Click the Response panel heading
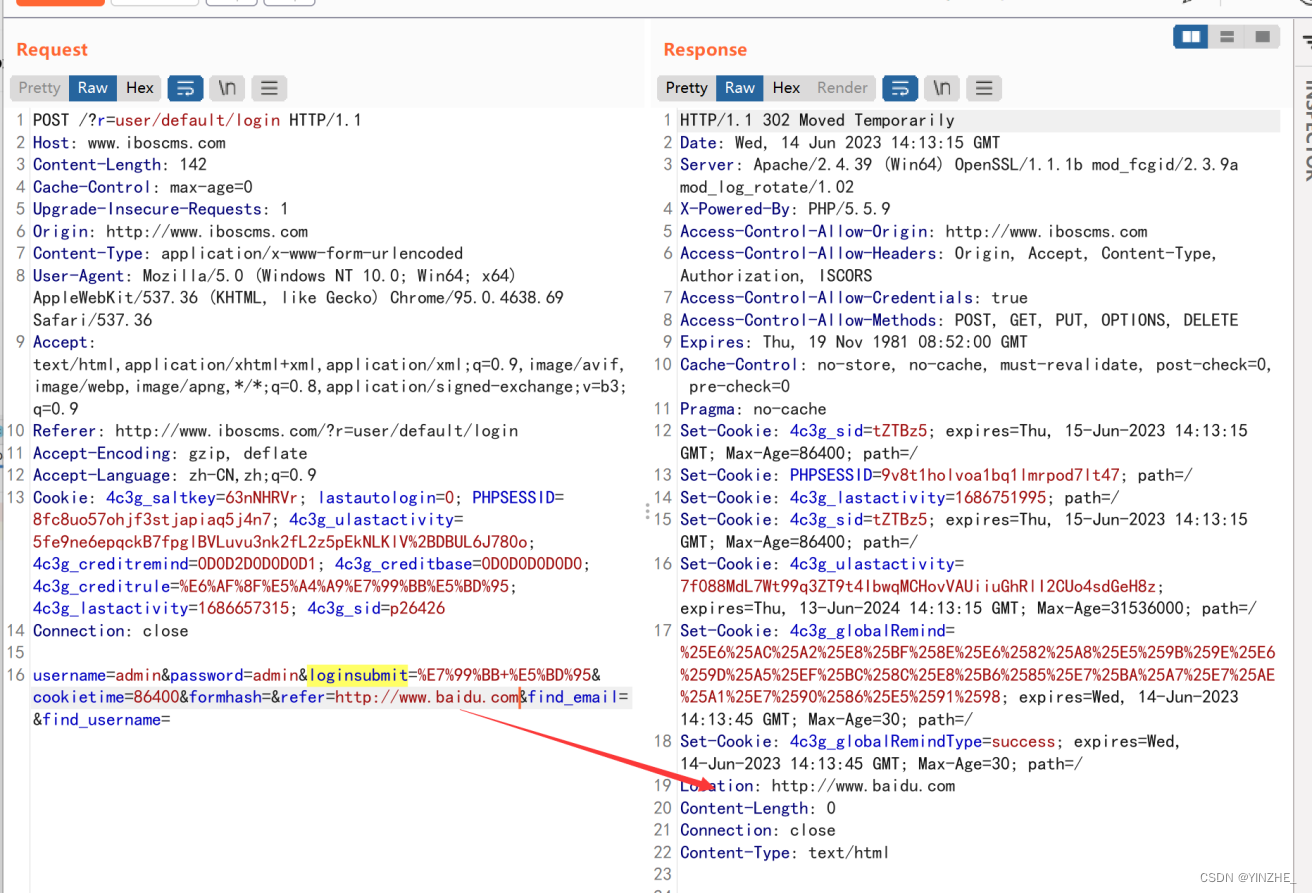Viewport: 1312px width, 893px height. coord(705,50)
